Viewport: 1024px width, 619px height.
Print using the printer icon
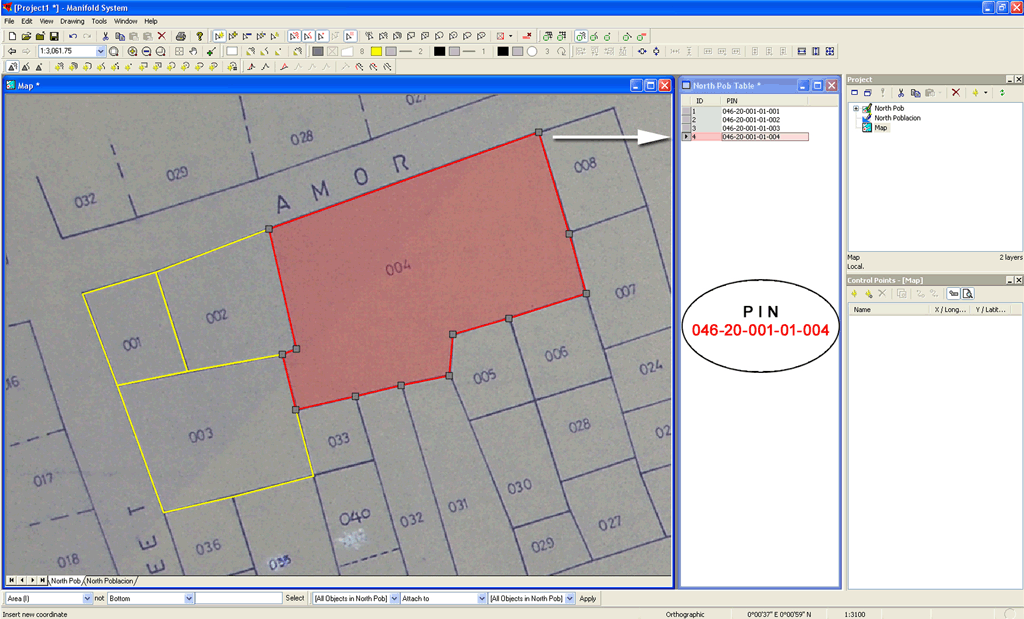coord(181,37)
